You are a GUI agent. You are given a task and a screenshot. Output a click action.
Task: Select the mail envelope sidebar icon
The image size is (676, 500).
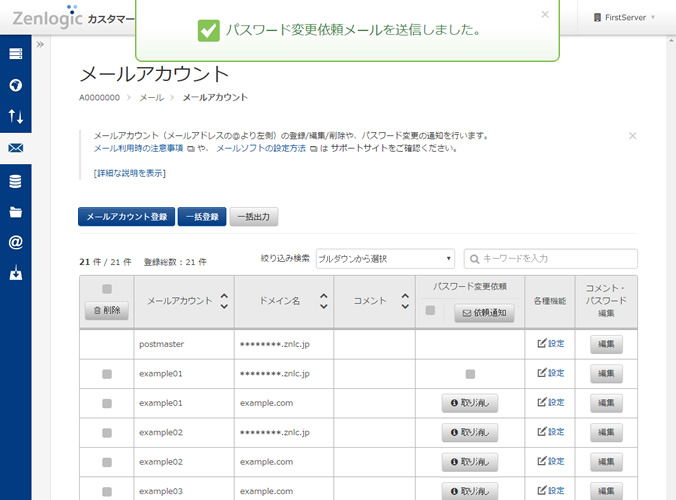[16, 148]
